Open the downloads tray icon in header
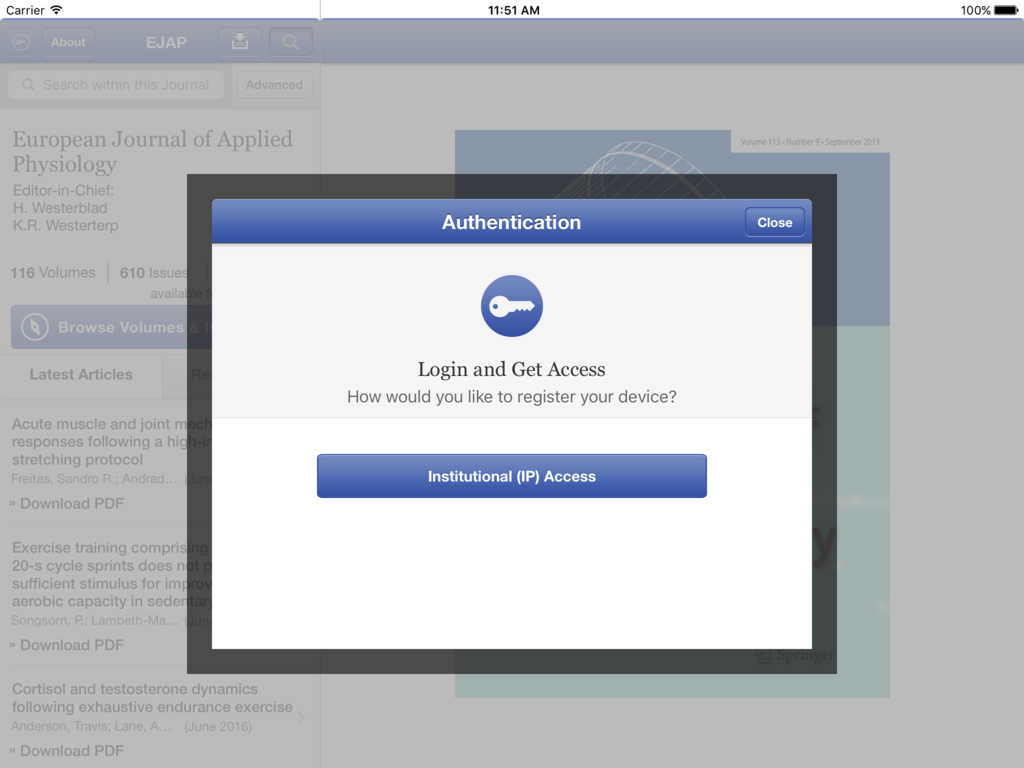The height and width of the screenshot is (768, 1024). [x=239, y=42]
